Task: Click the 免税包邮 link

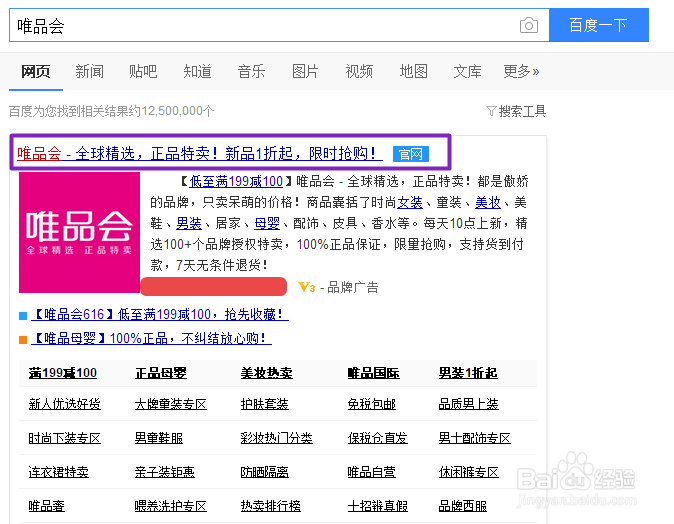Action: coord(372,404)
